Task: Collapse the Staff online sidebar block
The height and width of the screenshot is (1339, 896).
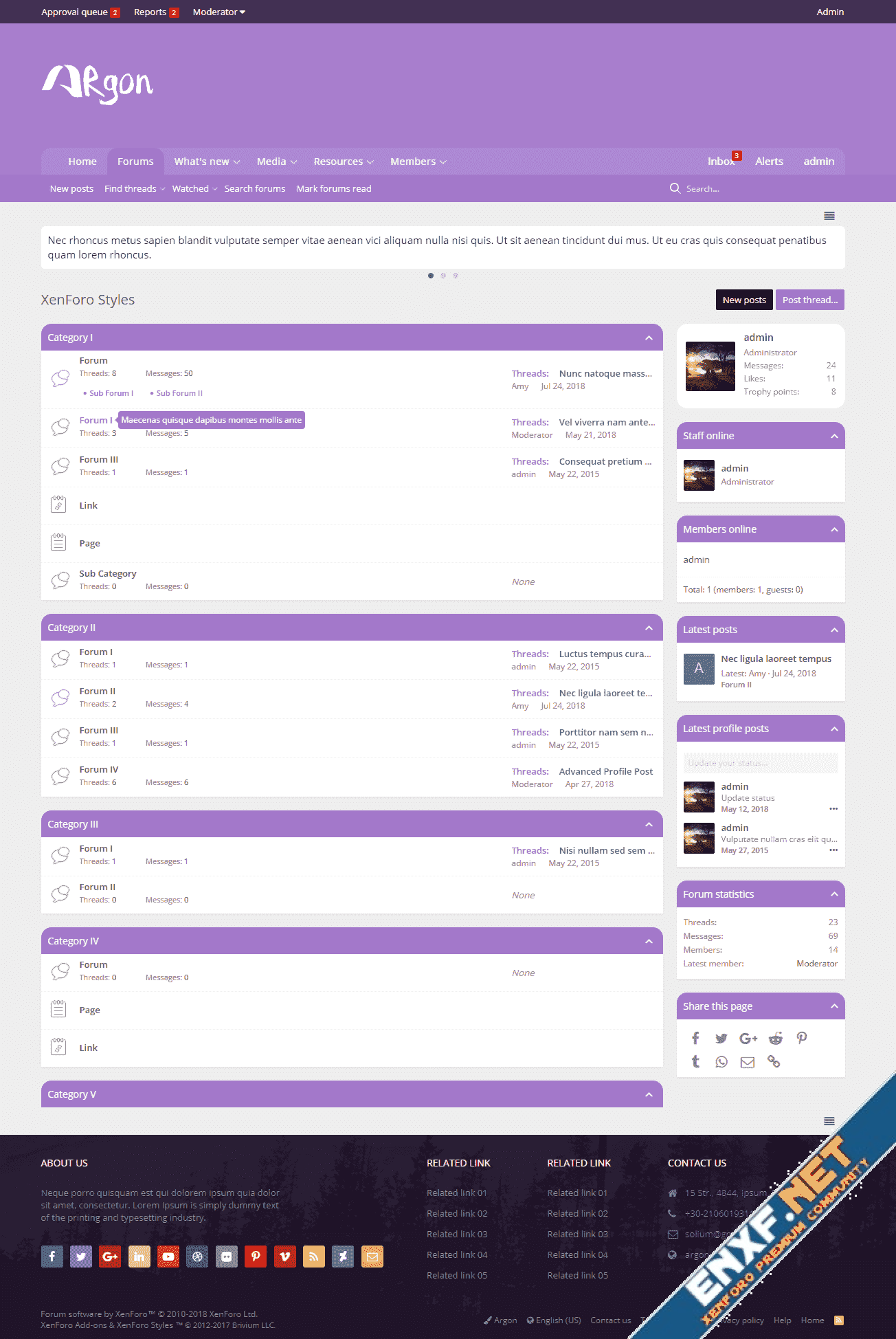Action: 834,436
